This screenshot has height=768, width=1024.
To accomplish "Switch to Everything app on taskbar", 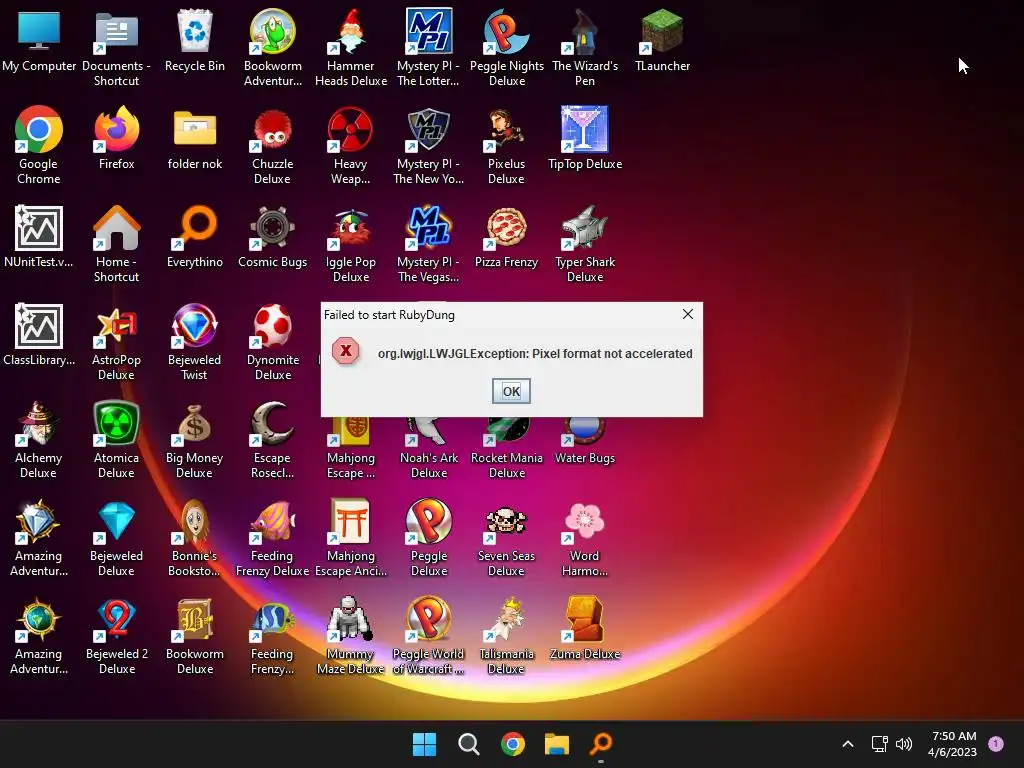I will click(601, 744).
